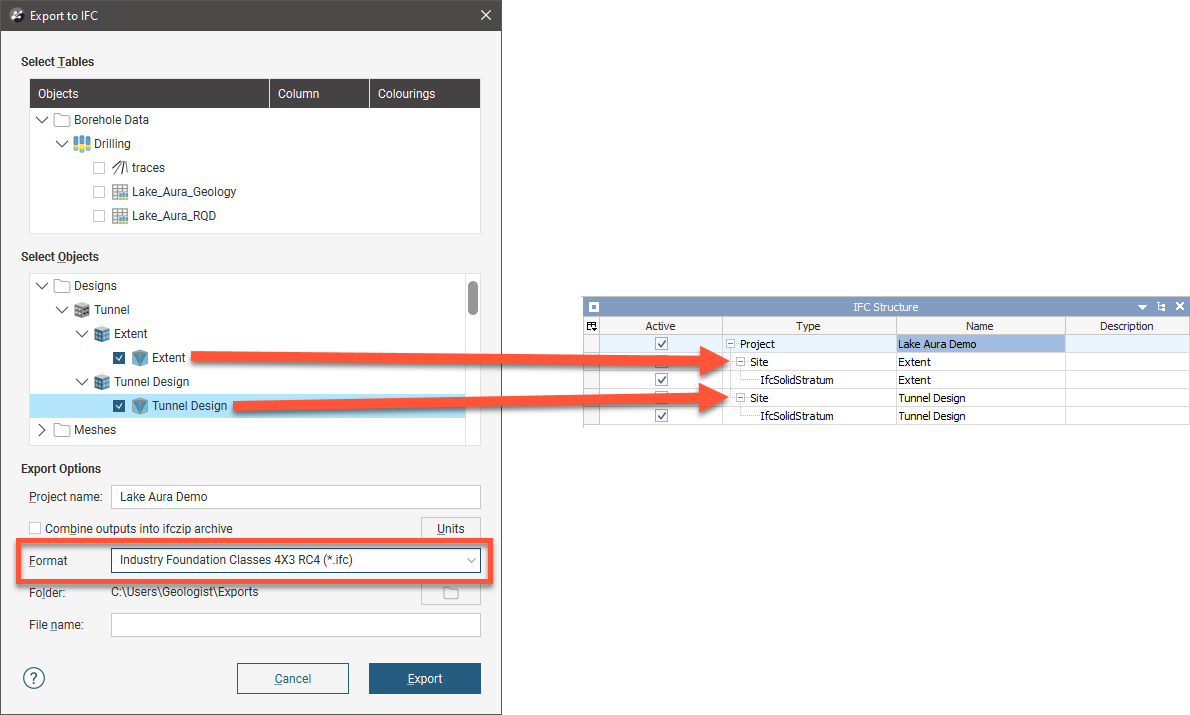1190x715 pixels.
Task: Click the File name input field
Action: [295, 625]
